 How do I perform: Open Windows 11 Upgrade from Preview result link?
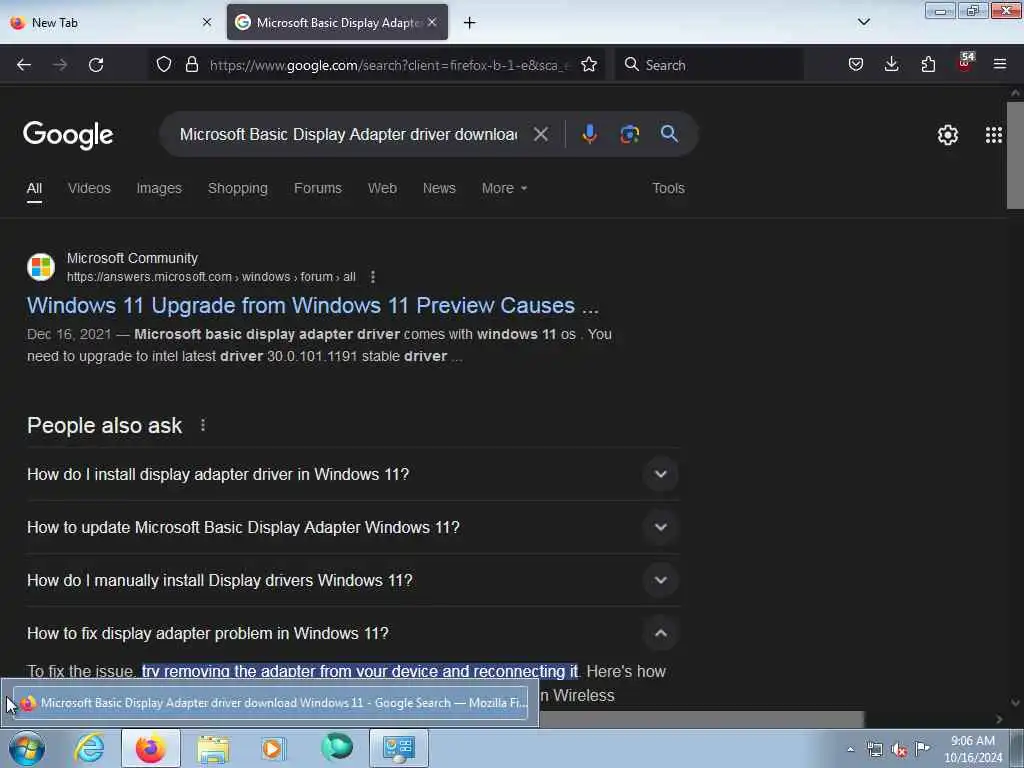click(x=313, y=306)
